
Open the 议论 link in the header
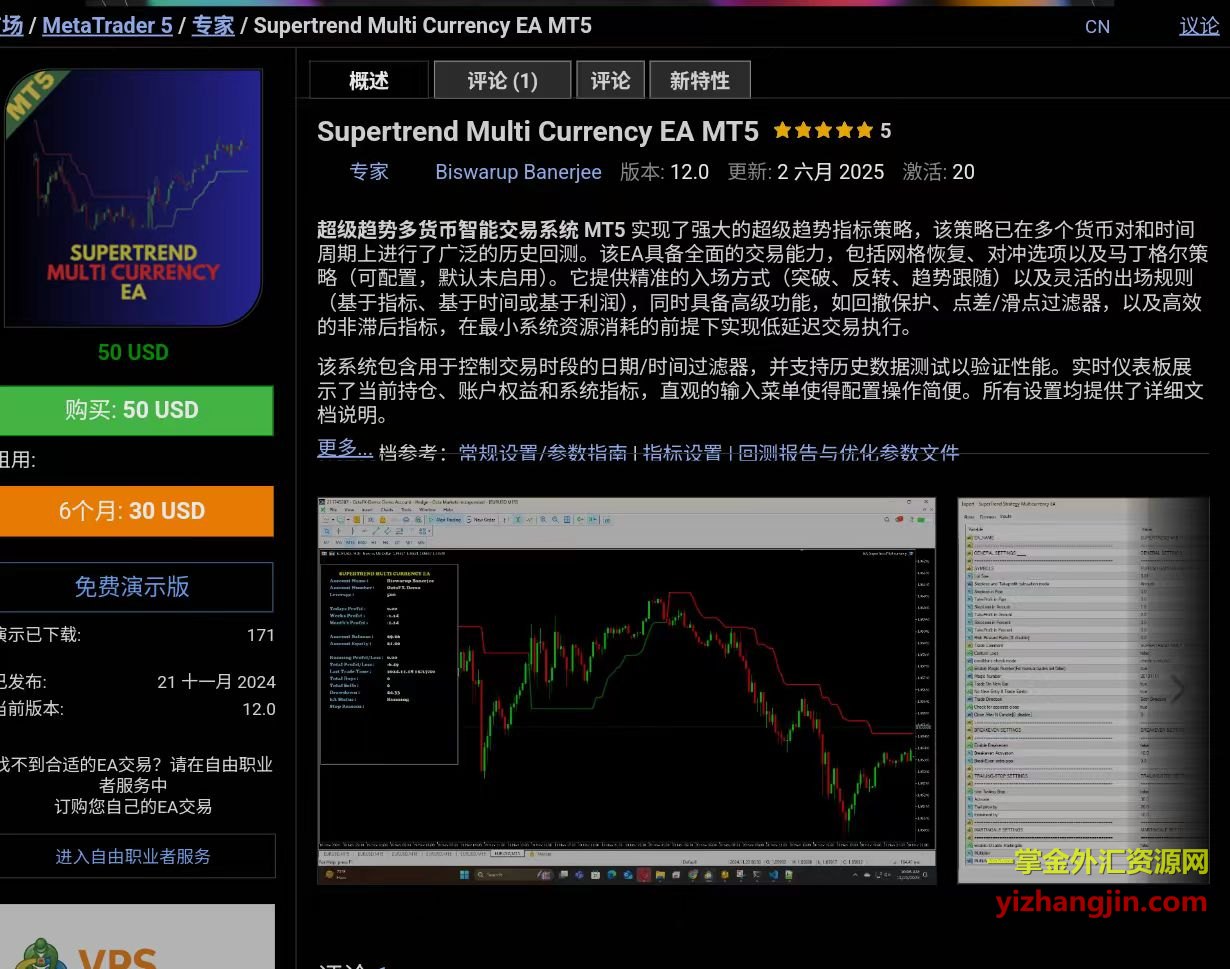point(1199,26)
